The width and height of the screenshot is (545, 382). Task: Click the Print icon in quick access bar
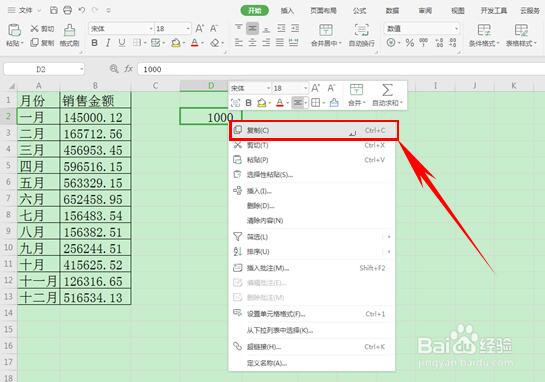tap(67, 10)
